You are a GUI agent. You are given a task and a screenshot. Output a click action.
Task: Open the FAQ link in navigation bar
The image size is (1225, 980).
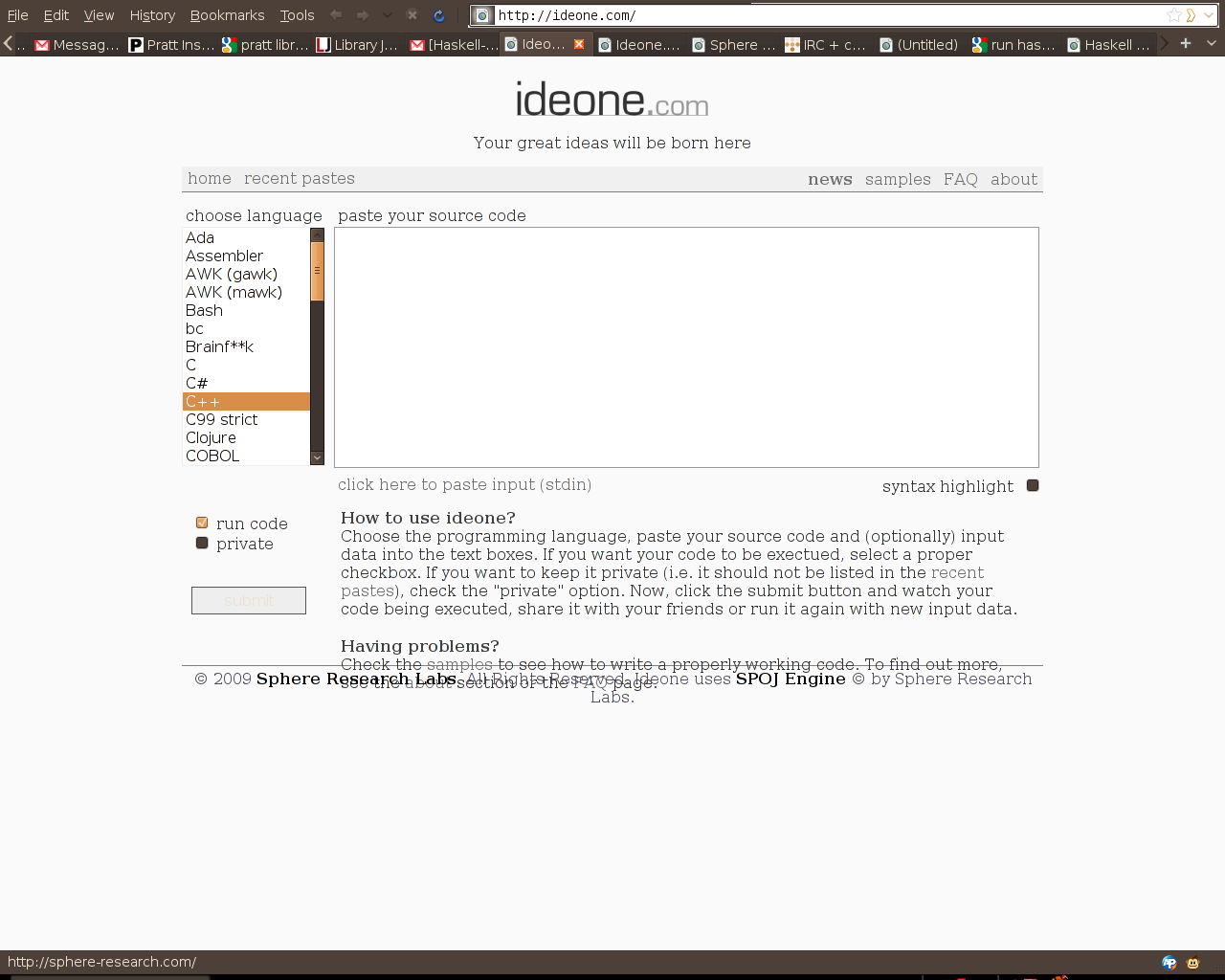(x=961, y=179)
